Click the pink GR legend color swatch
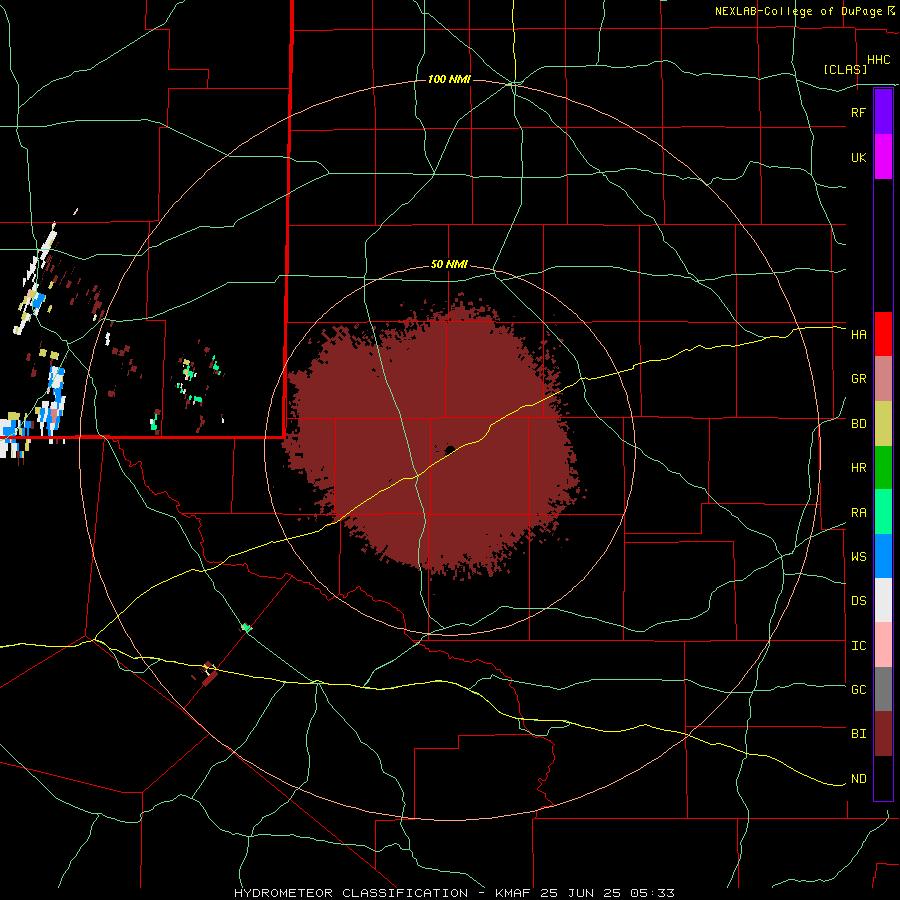 (883, 379)
